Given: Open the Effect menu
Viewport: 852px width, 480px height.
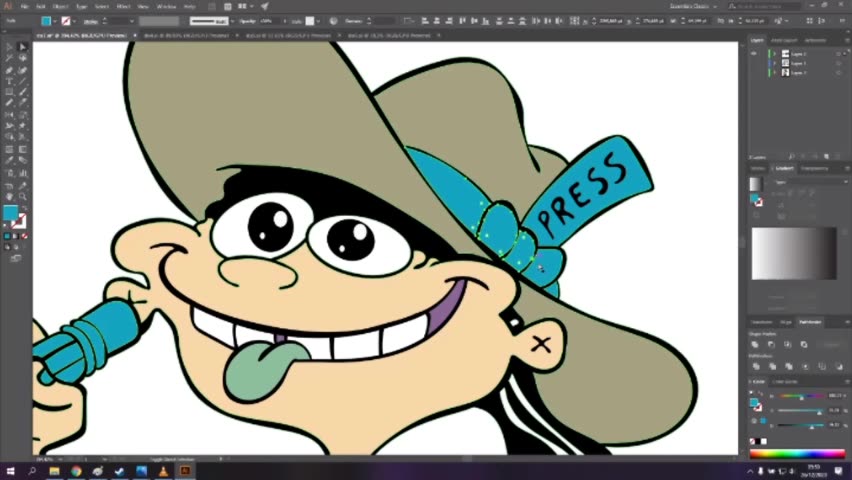Looking at the screenshot, I should click(x=123, y=7).
